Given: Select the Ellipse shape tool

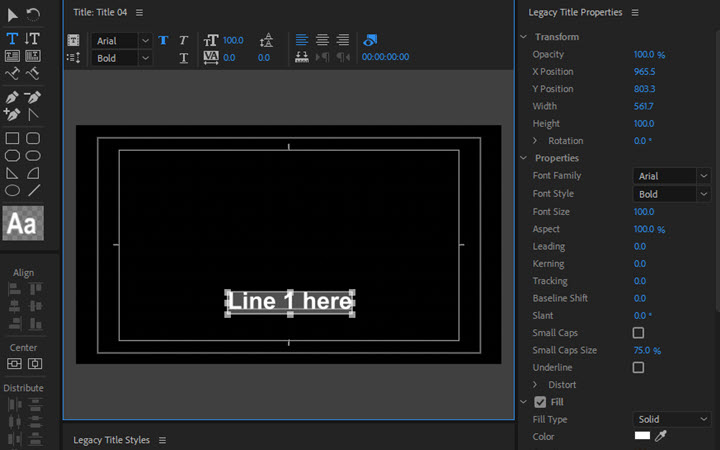Looking at the screenshot, I should [x=13, y=189].
